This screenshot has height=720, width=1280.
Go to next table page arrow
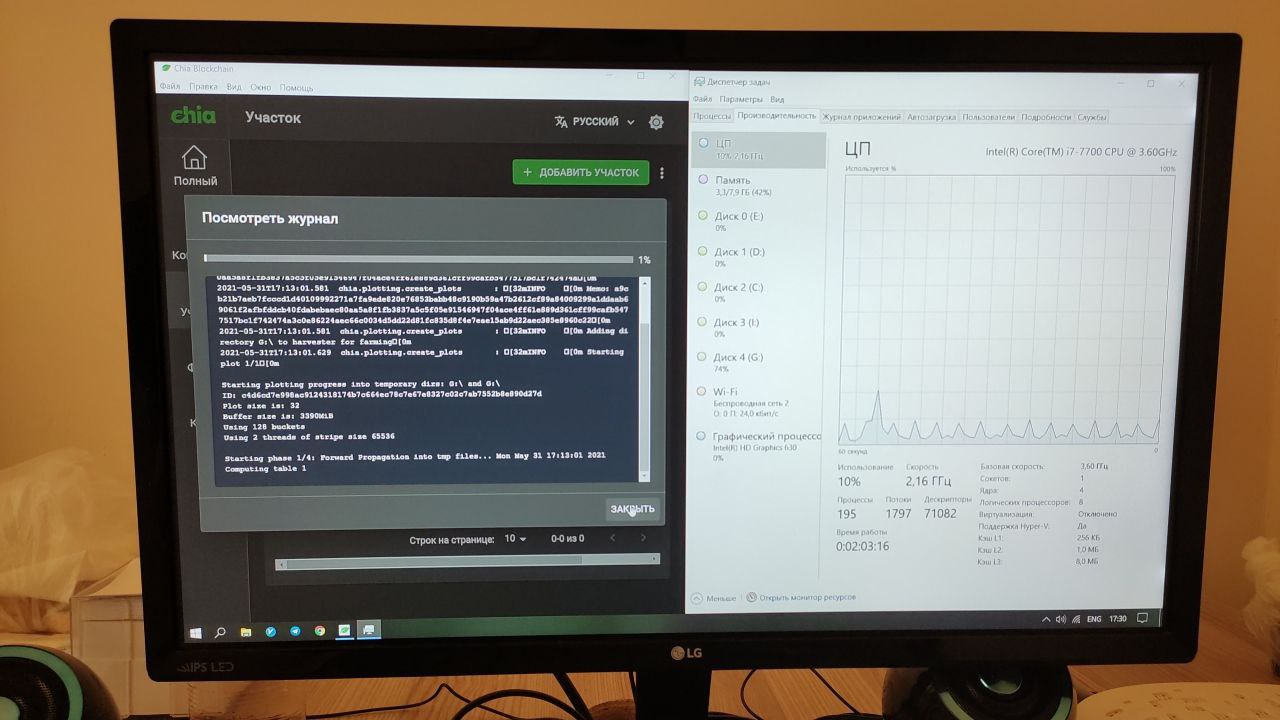click(x=643, y=538)
